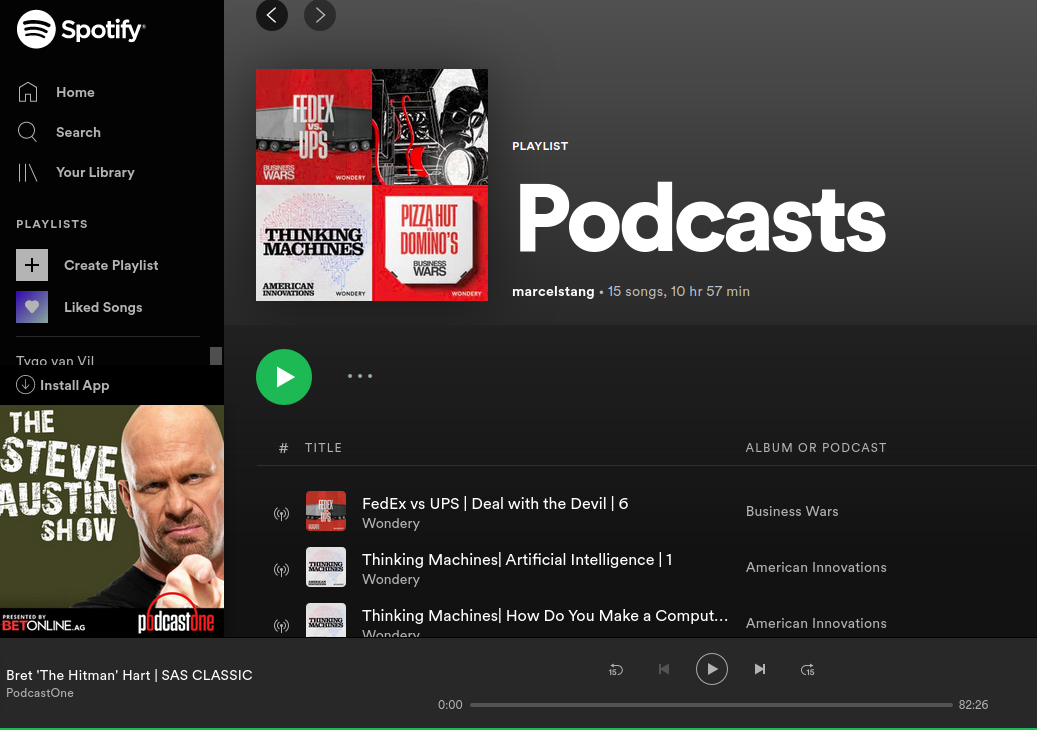Skip to the previous track
The width and height of the screenshot is (1037, 730).
664,669
